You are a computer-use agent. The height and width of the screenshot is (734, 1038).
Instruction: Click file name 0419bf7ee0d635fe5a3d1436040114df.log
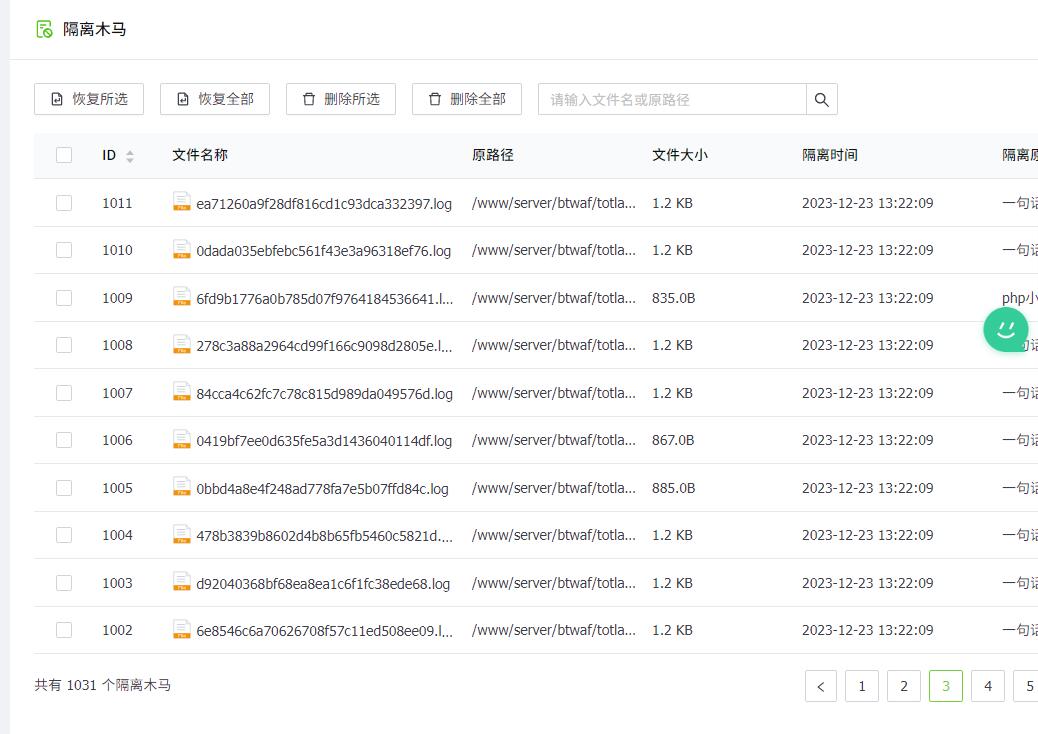tap(324, 441)
